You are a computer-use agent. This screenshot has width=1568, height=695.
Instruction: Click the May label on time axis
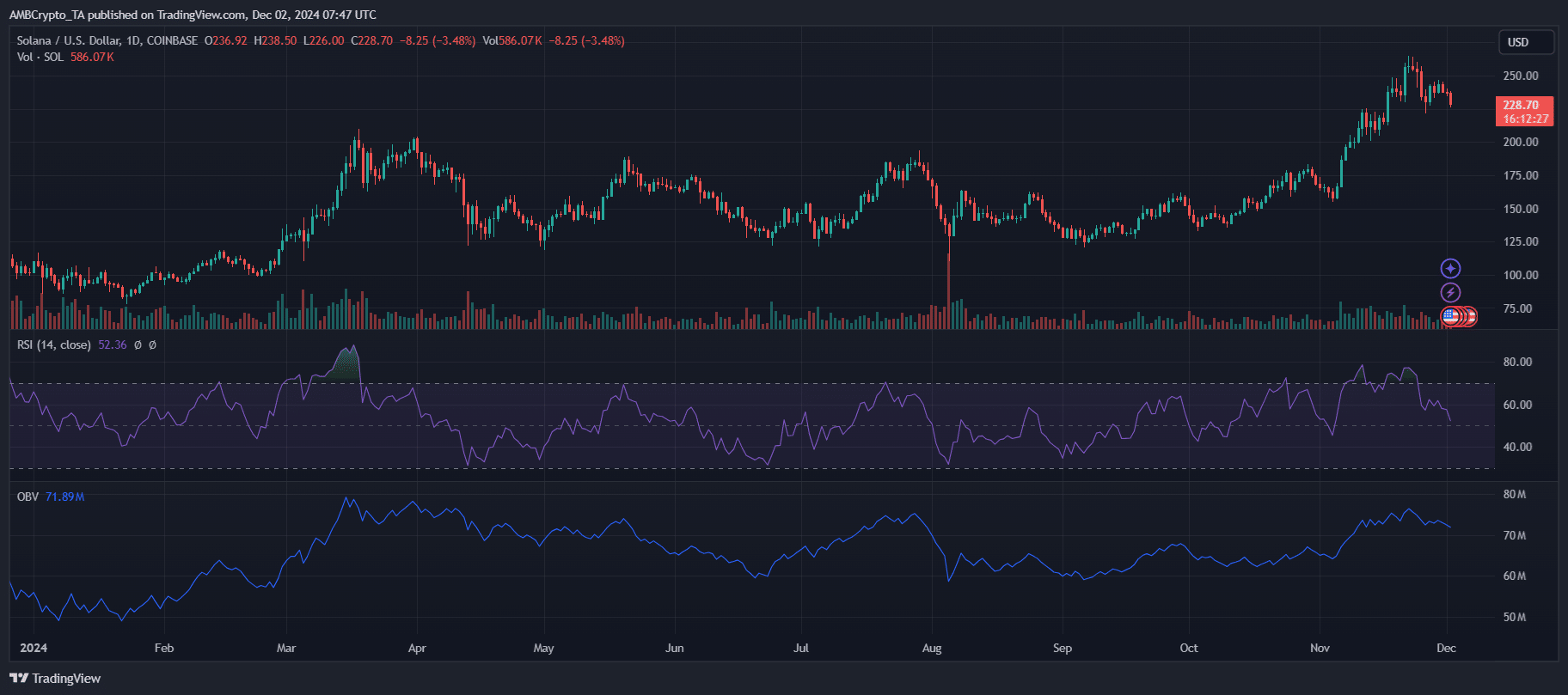[543, 648]
